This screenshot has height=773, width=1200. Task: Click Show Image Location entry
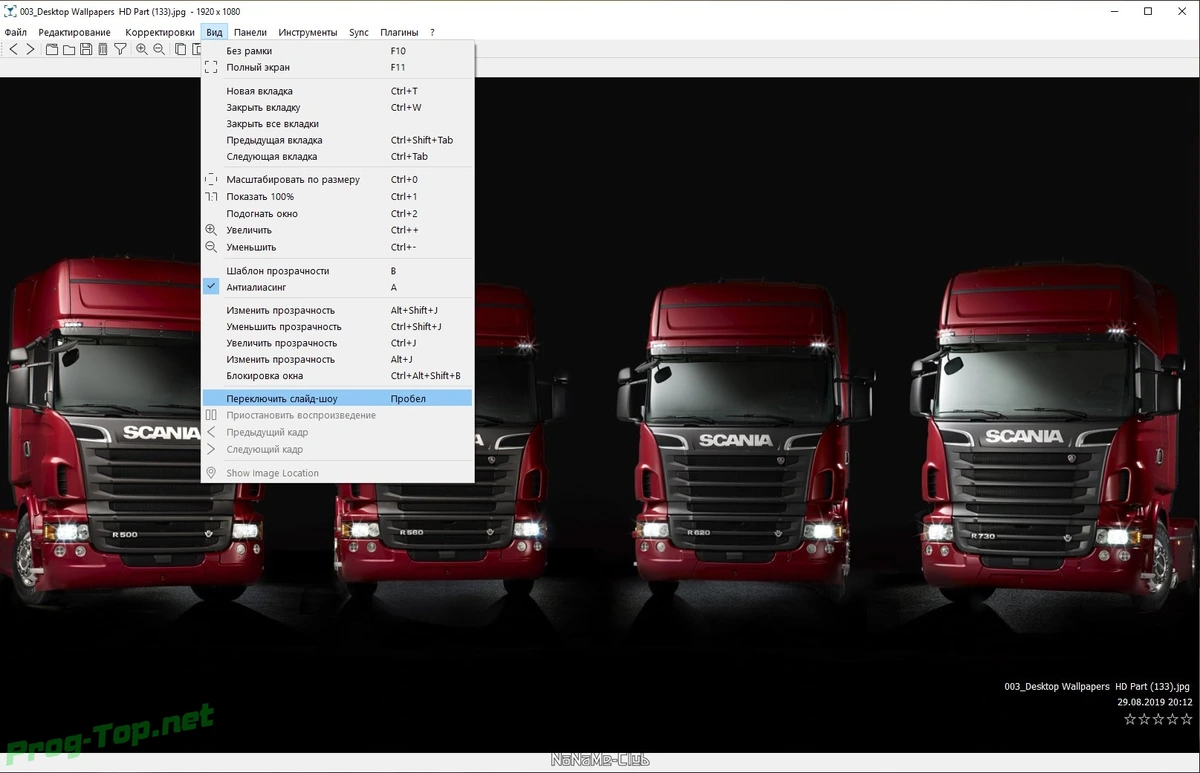click(x=337, y=473)
